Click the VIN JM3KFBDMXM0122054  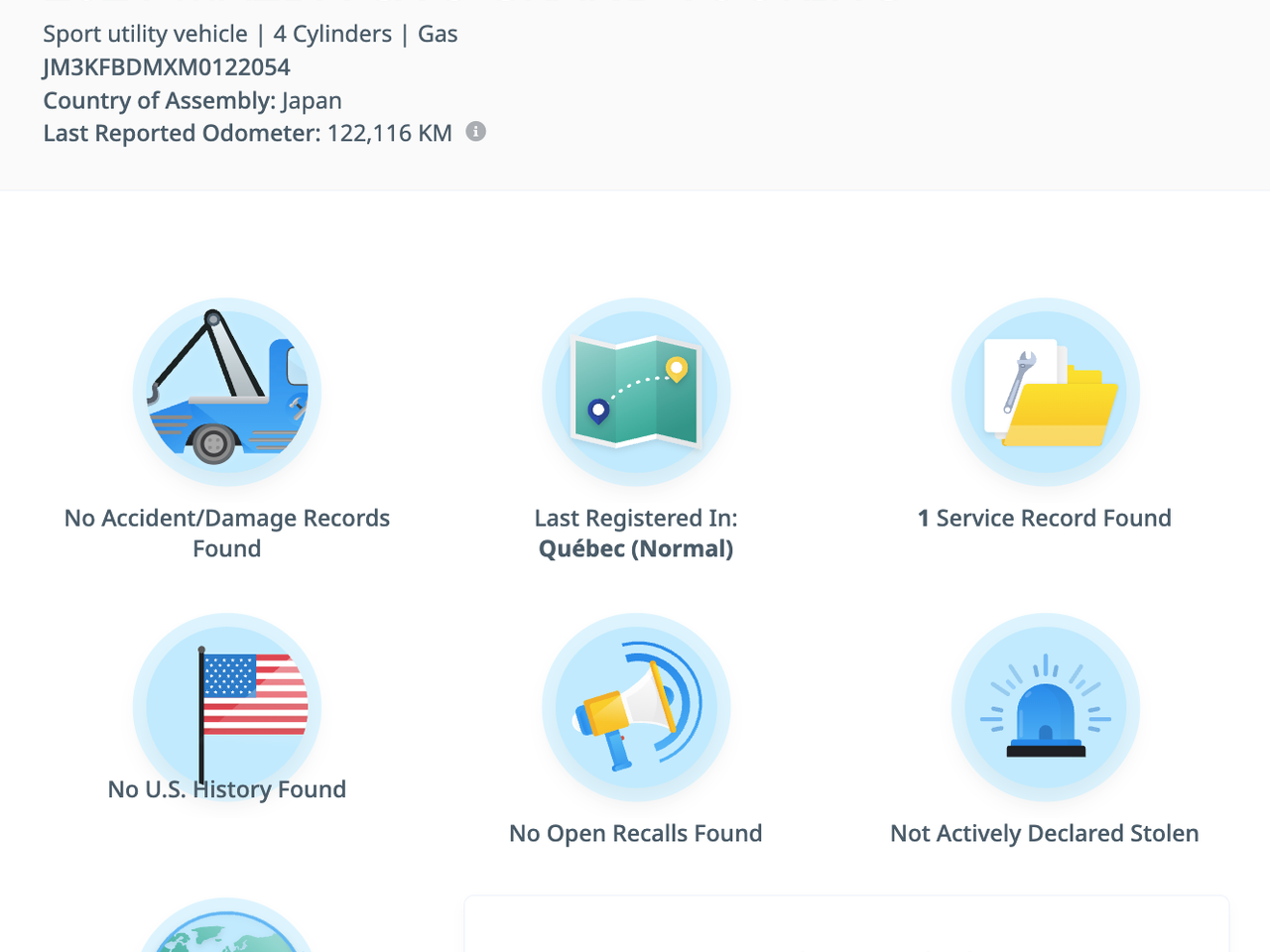[x=167, y=67]
